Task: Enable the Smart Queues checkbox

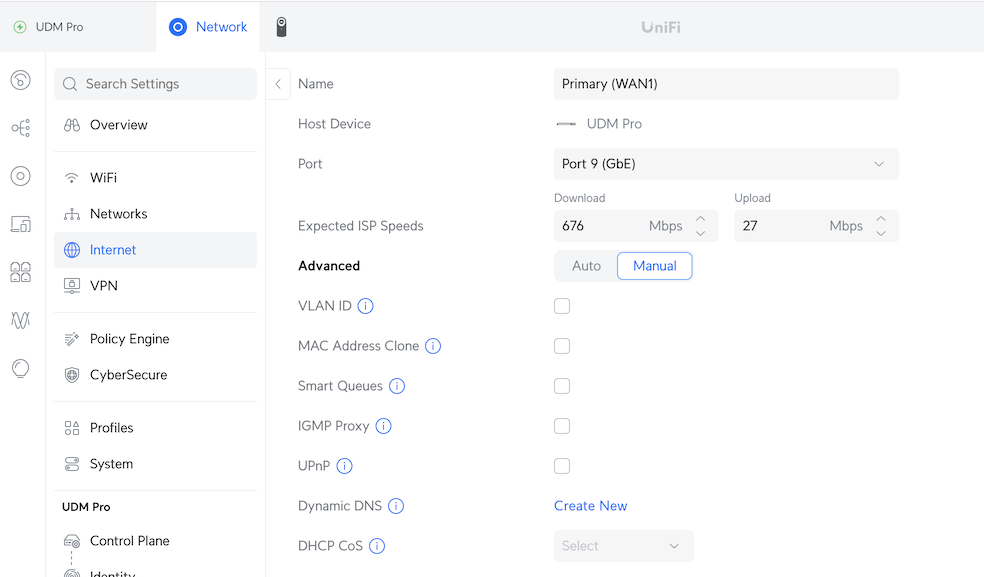Action: tap(562, 386)
